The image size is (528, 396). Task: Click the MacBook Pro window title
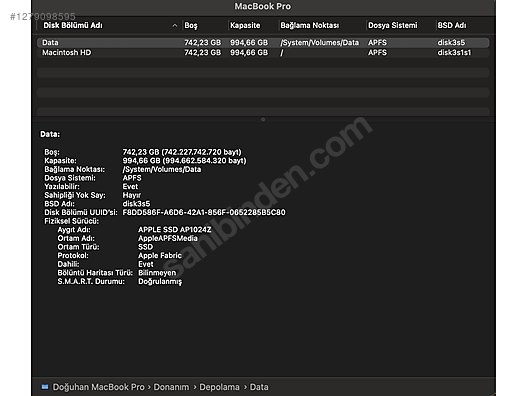click(x=263, y=6)
